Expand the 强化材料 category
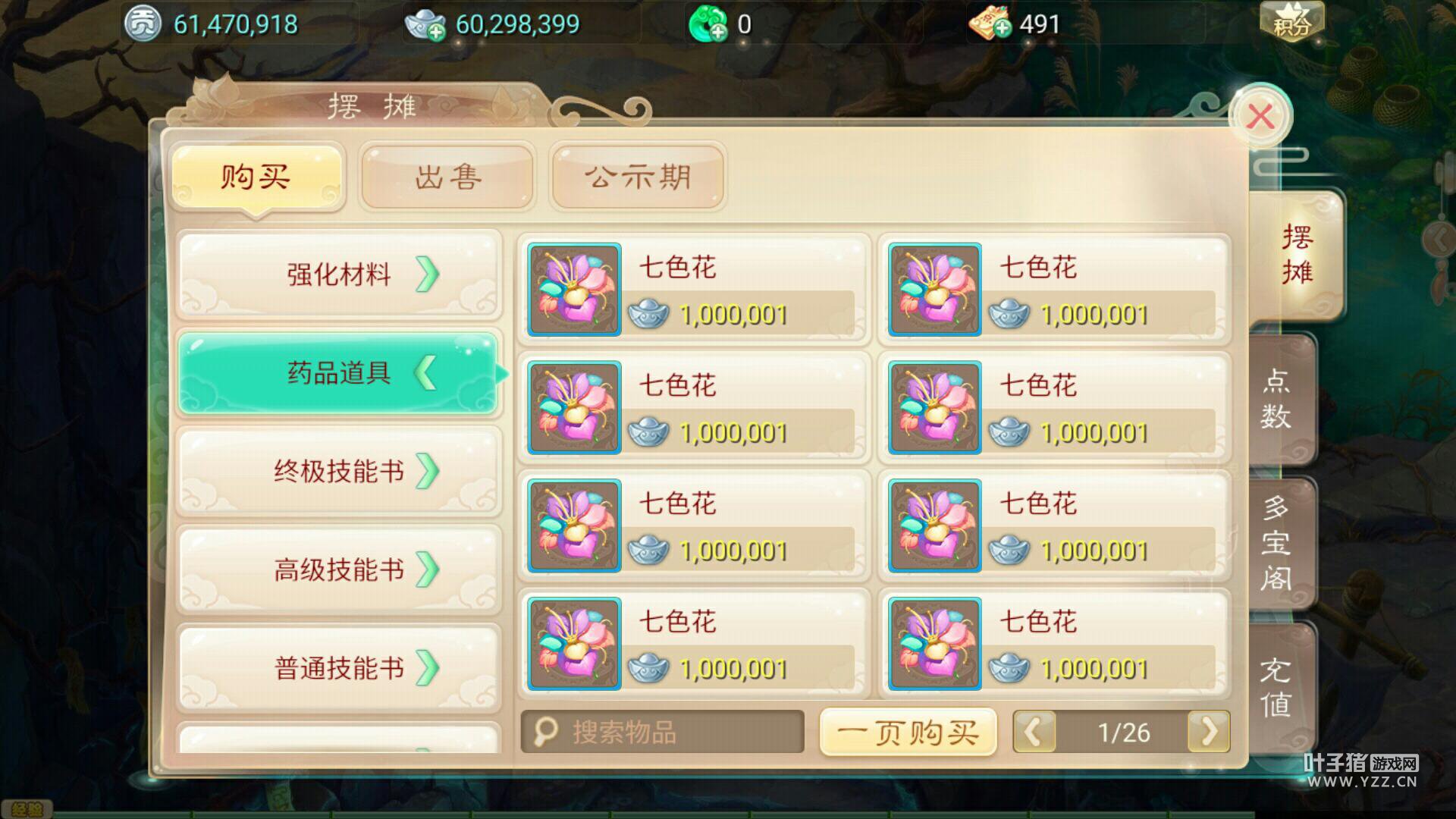1456x819 pixels. 339,275
